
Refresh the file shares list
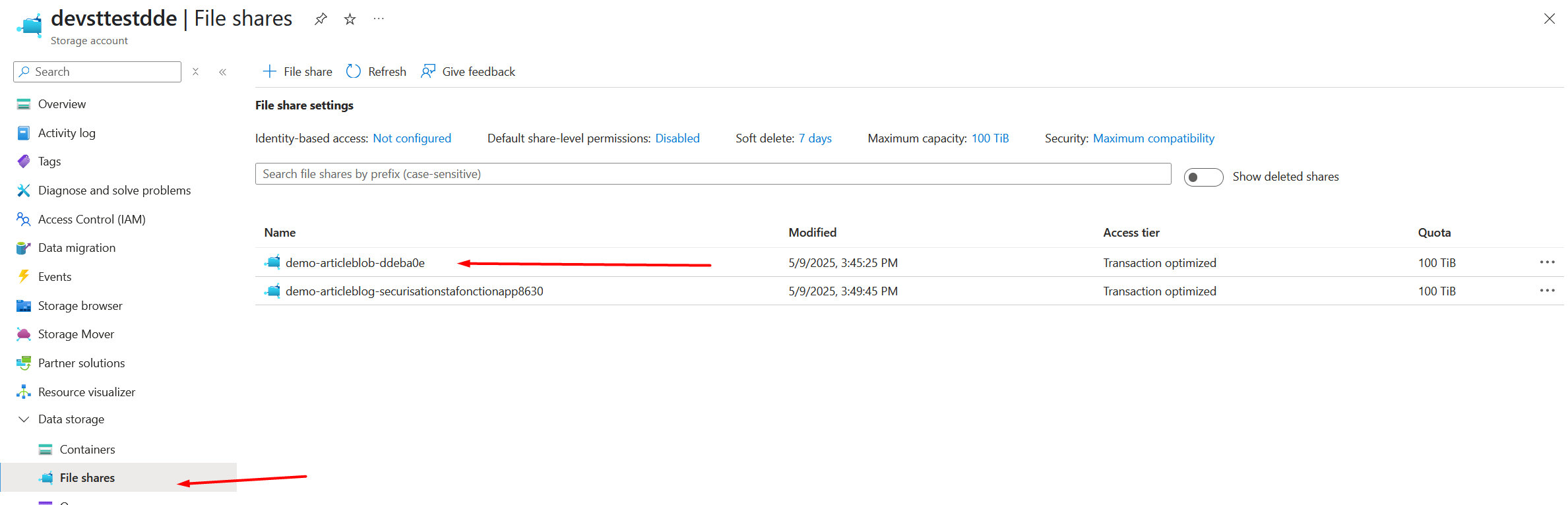coord(377,72)
